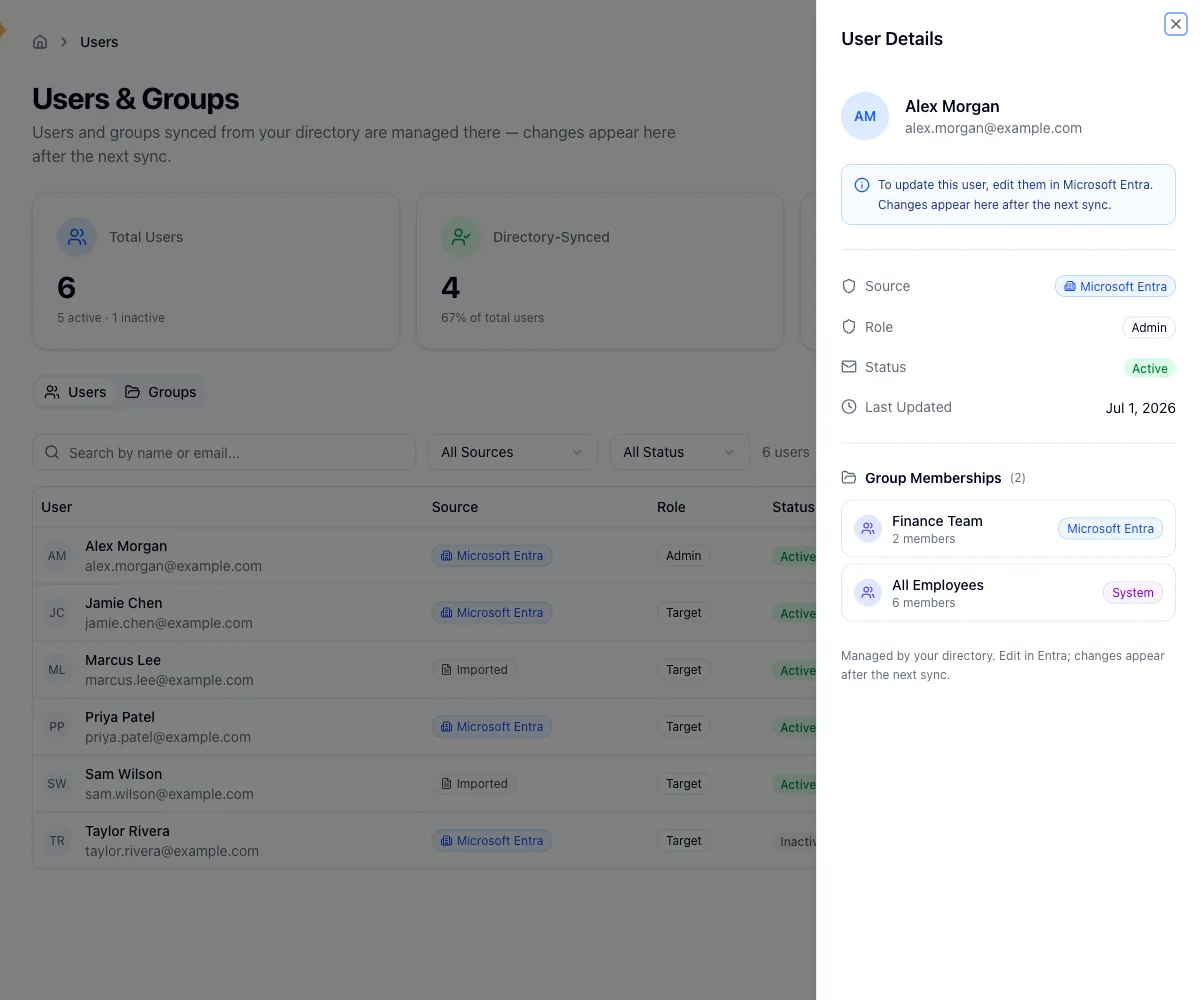Click the clock icon next to Last Updated
1200x1000 pixels.
click(x=849, y=407)
